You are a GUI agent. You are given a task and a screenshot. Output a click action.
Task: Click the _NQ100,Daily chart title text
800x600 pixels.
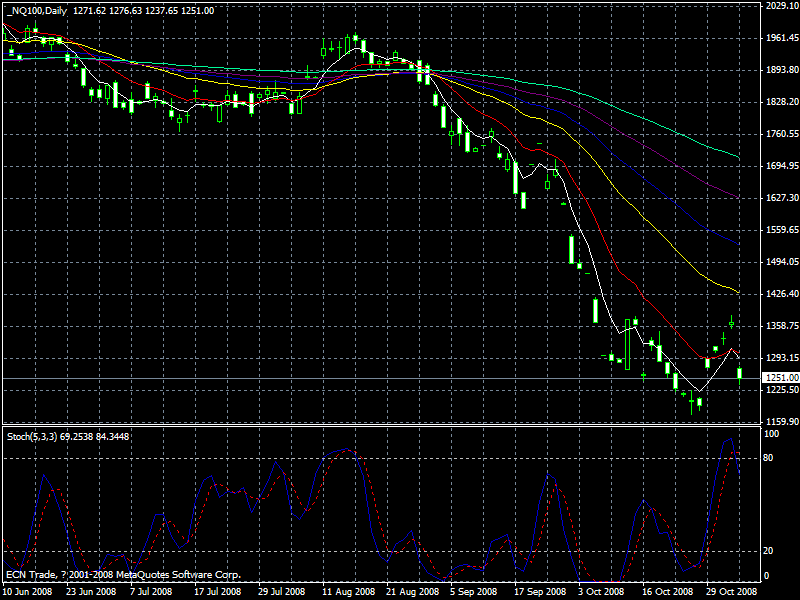coord(37,10)
